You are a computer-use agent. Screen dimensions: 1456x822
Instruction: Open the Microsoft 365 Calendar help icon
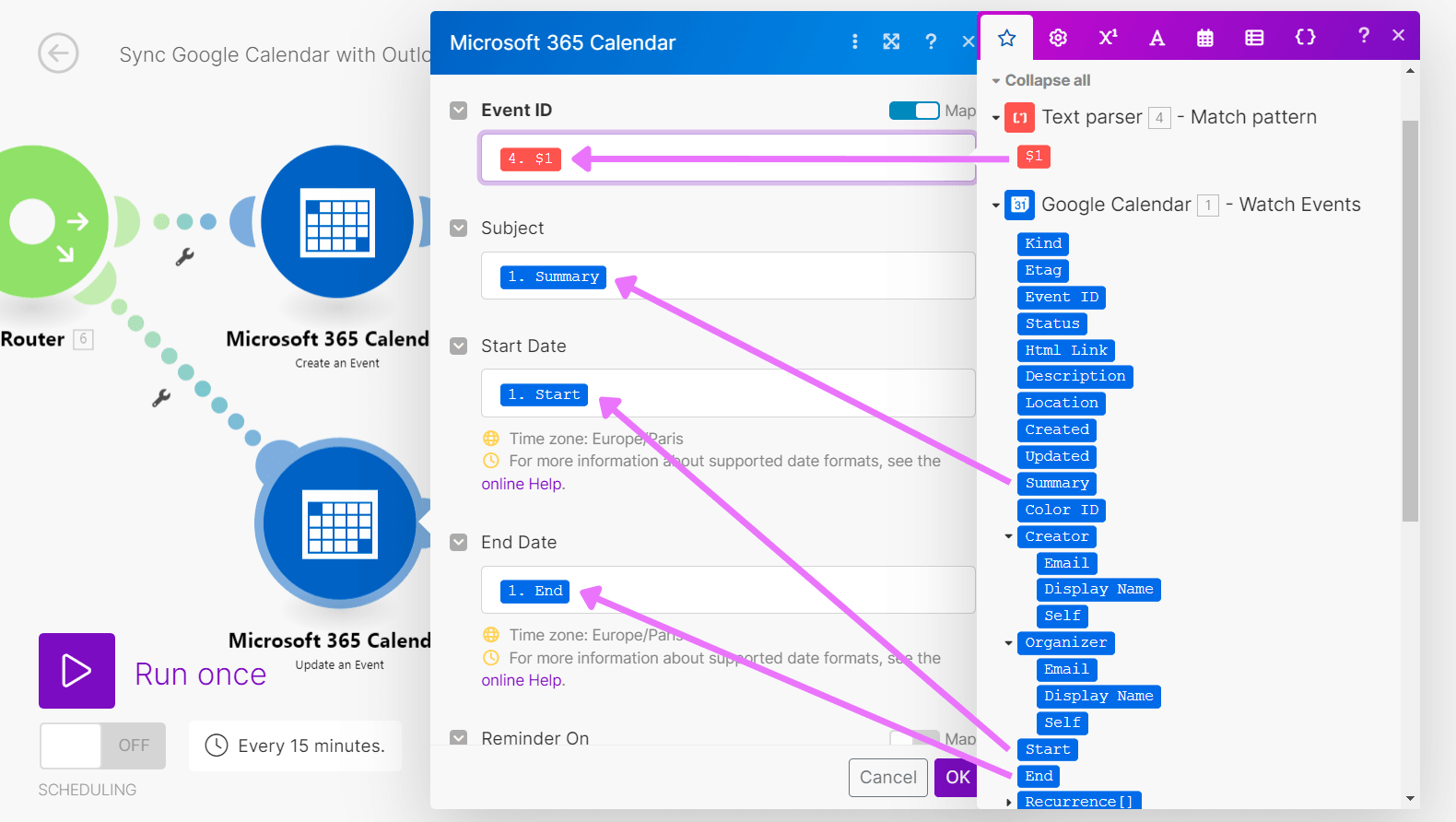coord(931,41)
